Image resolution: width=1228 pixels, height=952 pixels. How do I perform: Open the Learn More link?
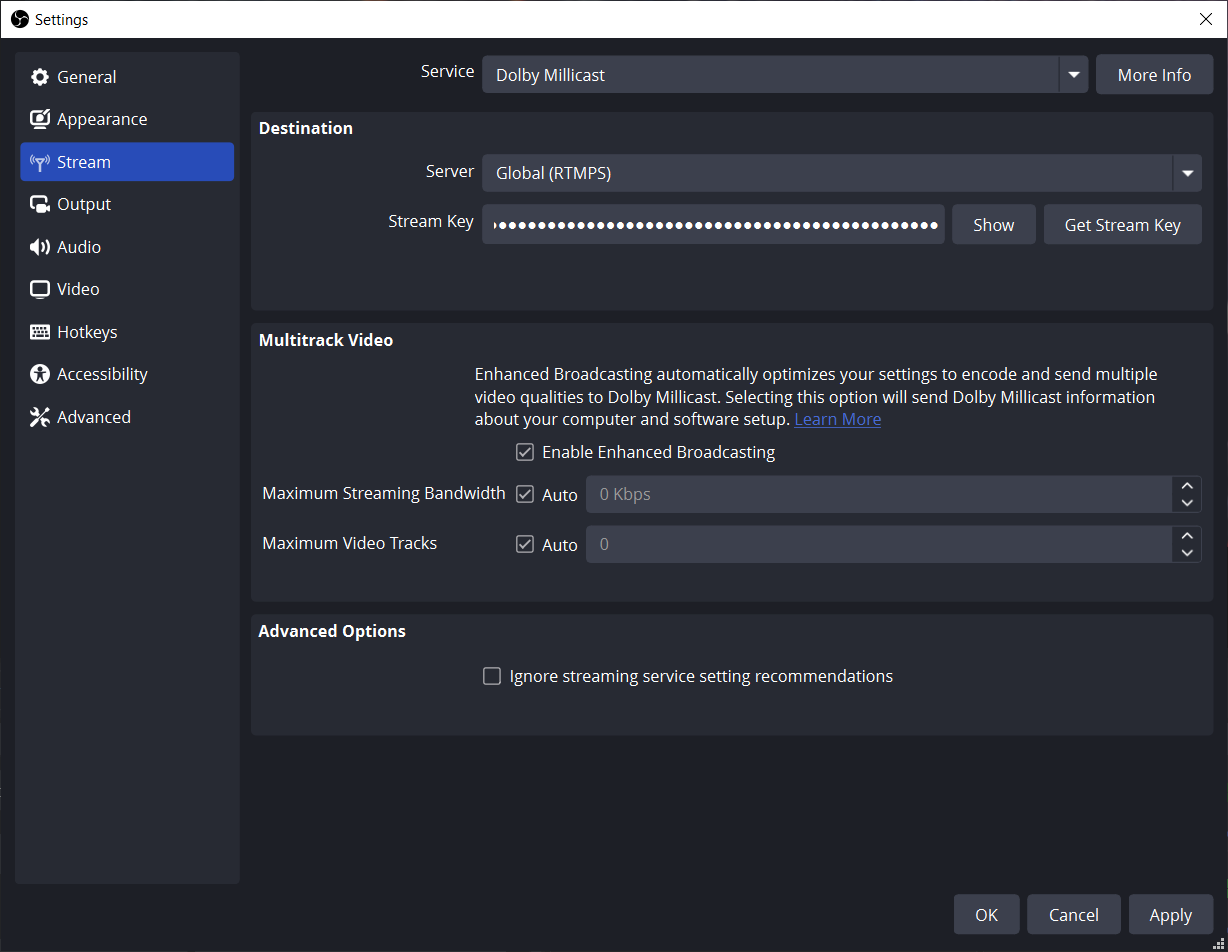[838, 419]
